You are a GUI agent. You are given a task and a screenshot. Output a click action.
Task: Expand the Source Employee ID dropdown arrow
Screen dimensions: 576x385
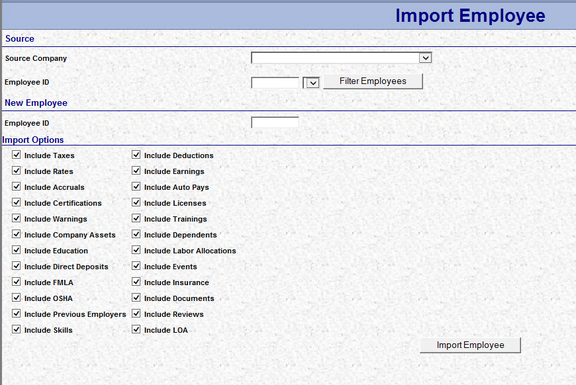(x=313, y=83)
